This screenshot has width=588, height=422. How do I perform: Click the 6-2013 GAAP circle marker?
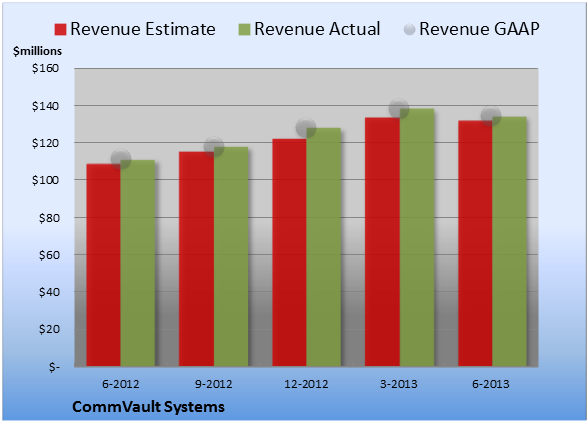coord(491,116)
